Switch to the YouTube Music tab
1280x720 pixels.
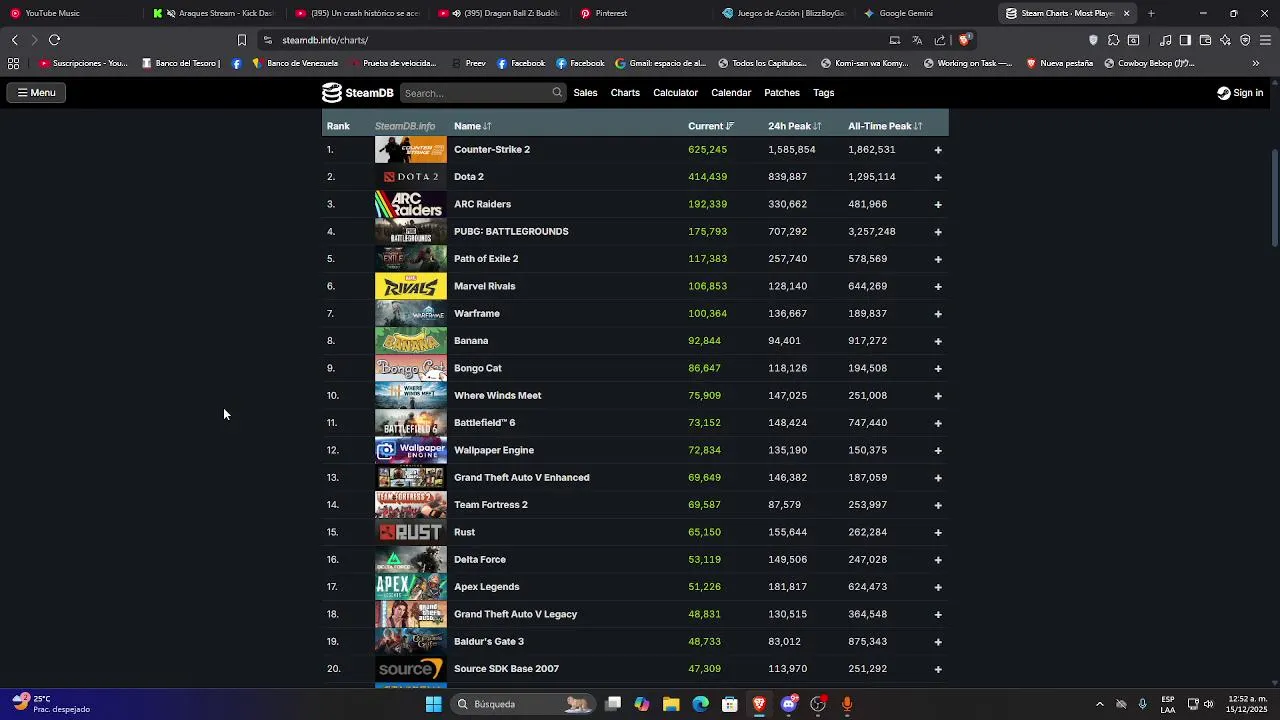tap(70, 13)
